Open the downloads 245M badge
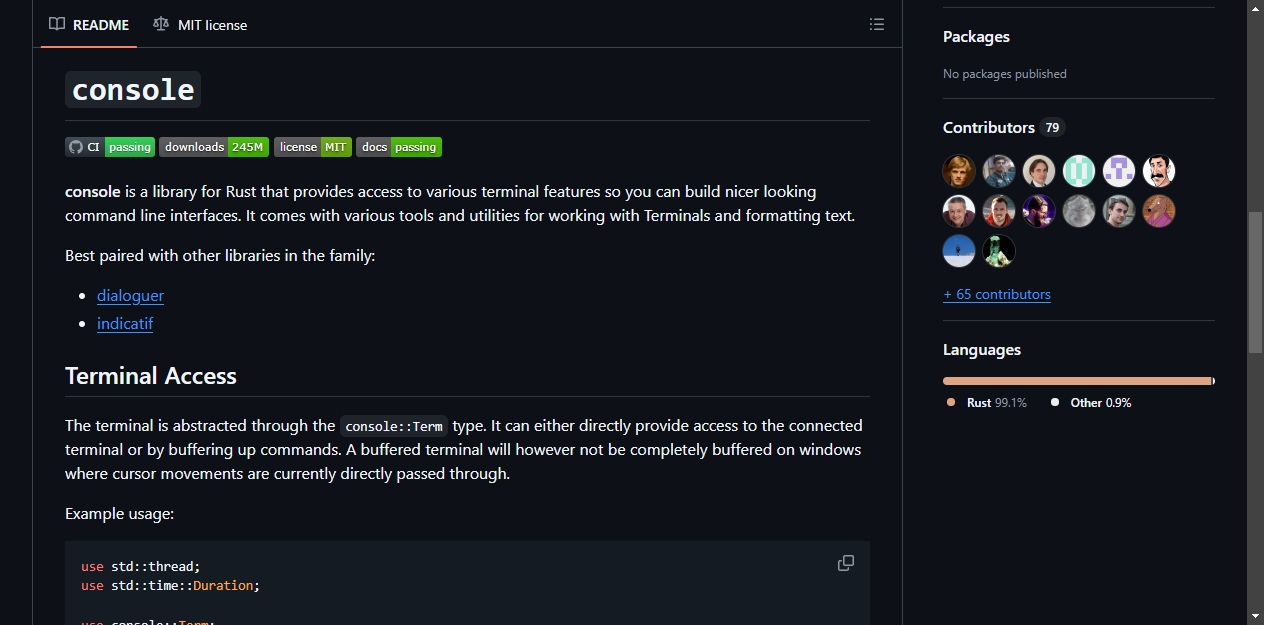This screenshot has width=1264, height=625. click(x=214, y=147)
